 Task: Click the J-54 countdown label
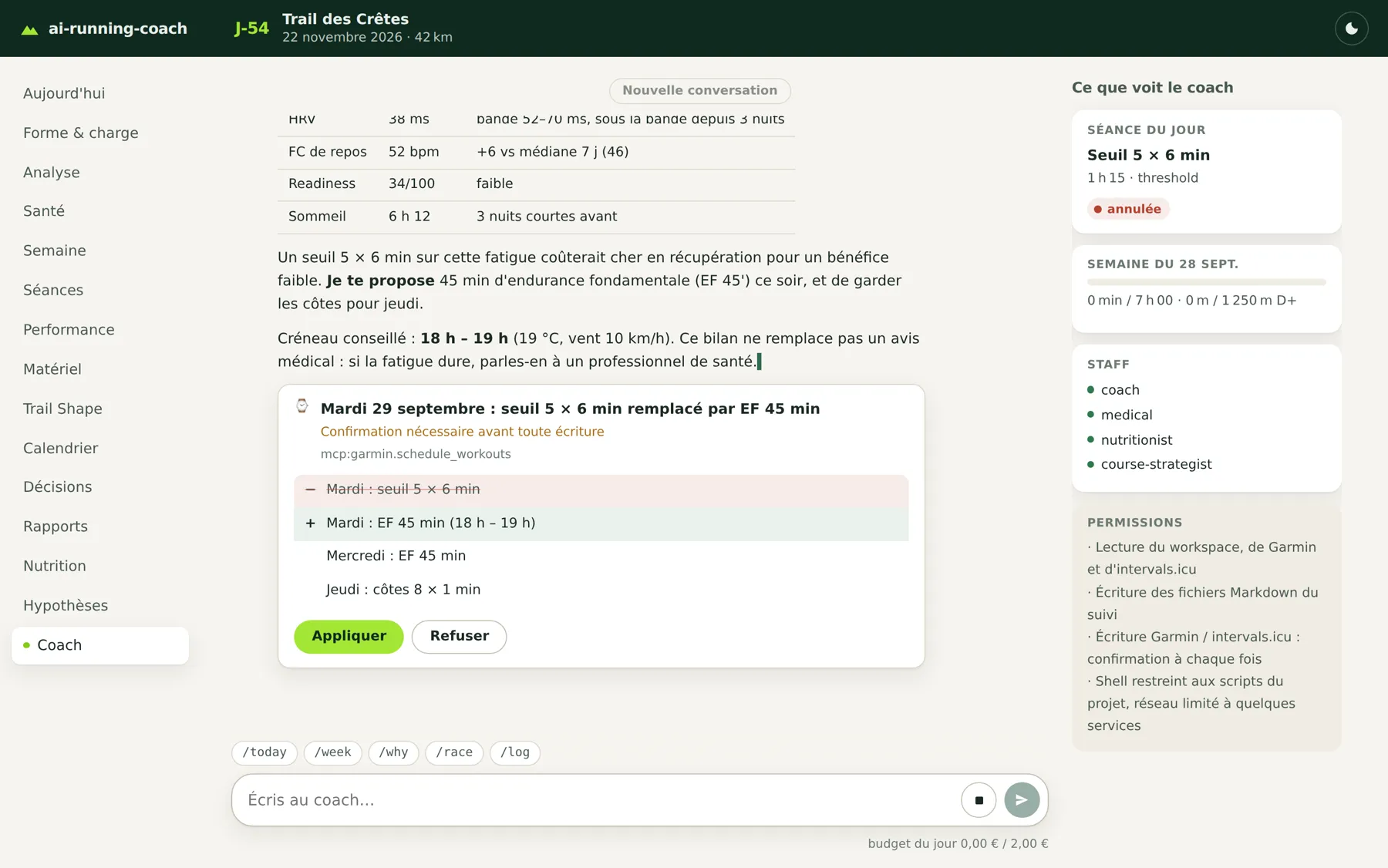click(x=251, y=29)
